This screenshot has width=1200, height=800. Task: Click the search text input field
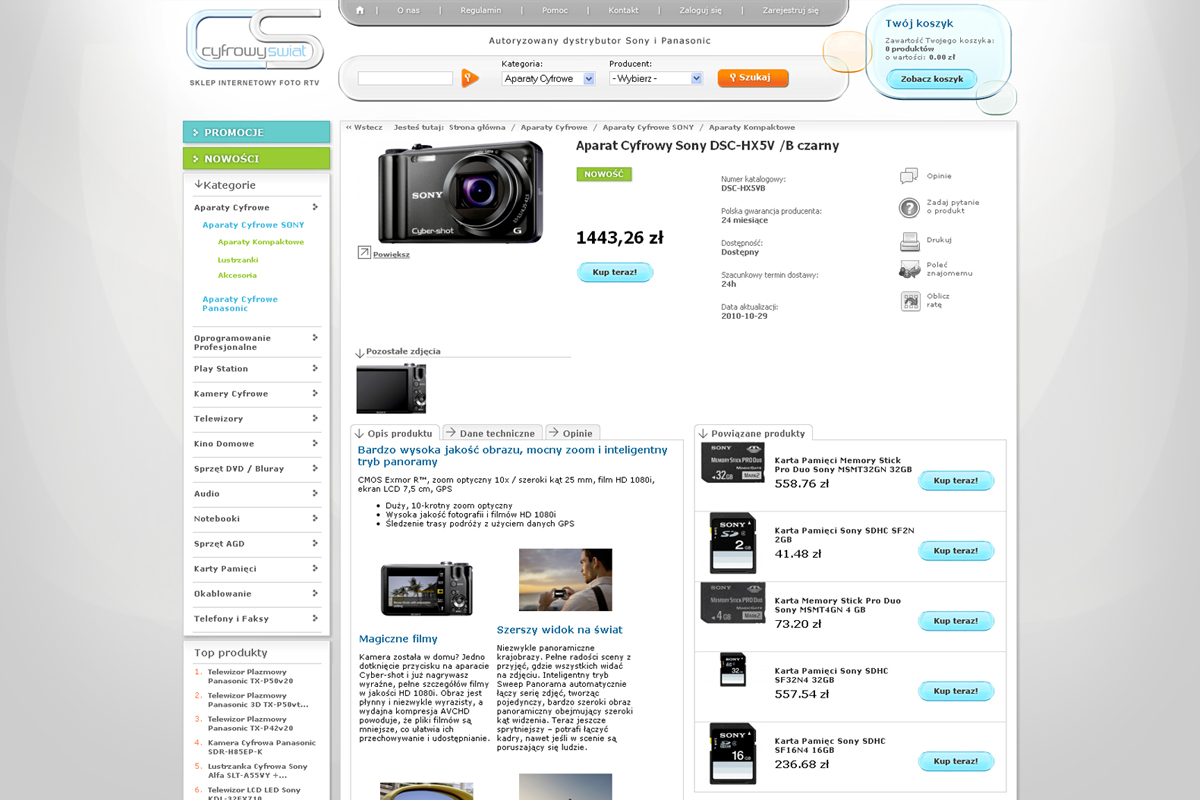tap(405, 78)
